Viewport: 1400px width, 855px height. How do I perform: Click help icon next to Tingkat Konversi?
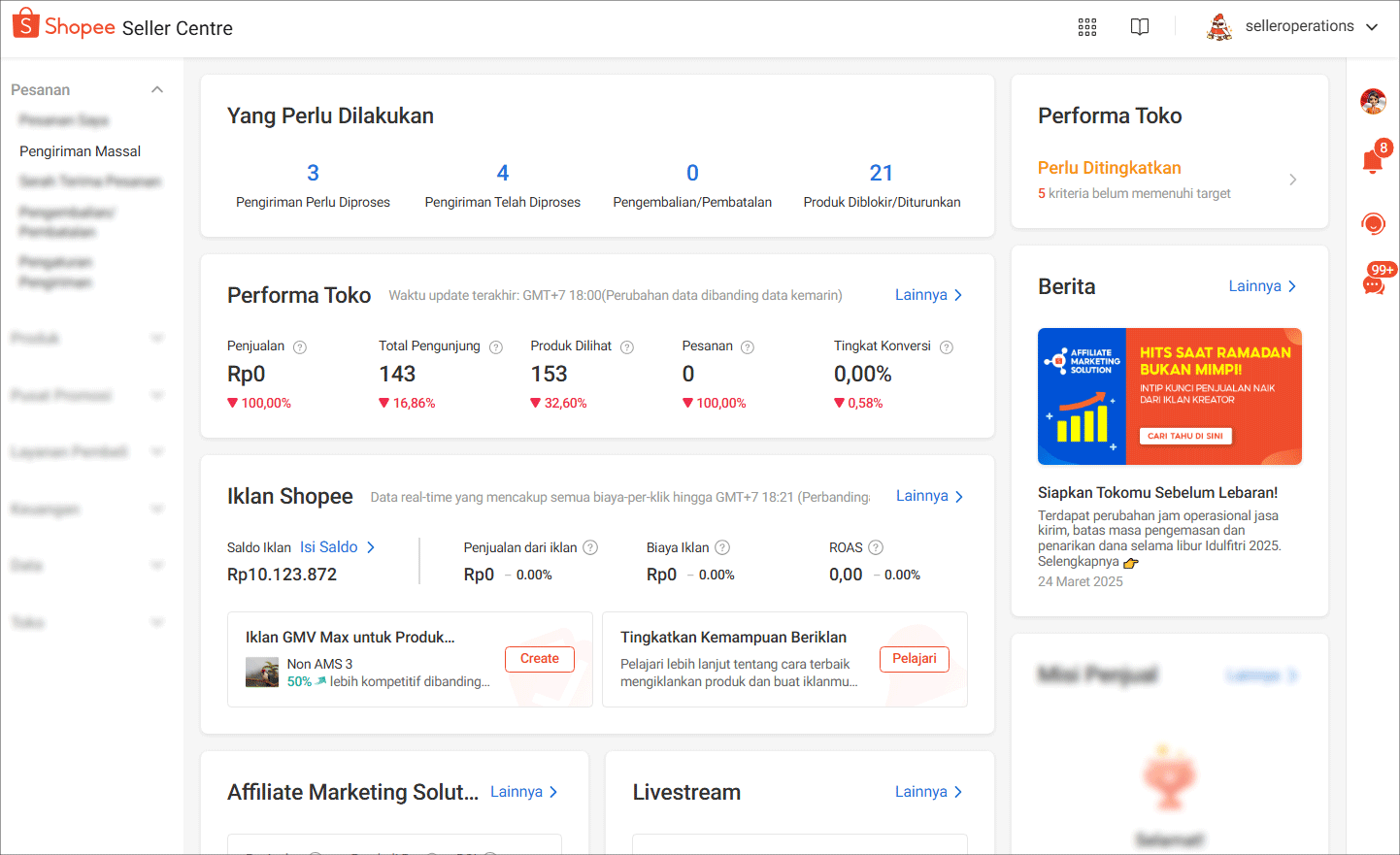pyautogui.click(x=947, y=347)
